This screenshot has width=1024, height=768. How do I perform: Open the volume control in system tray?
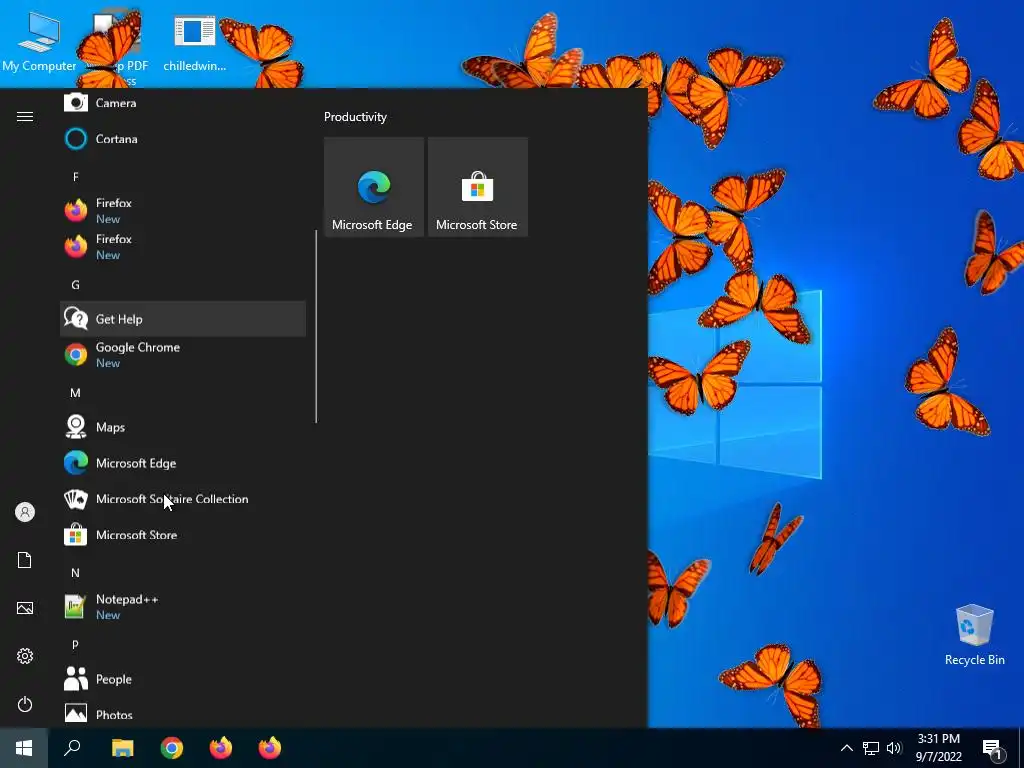click(894, 748)
